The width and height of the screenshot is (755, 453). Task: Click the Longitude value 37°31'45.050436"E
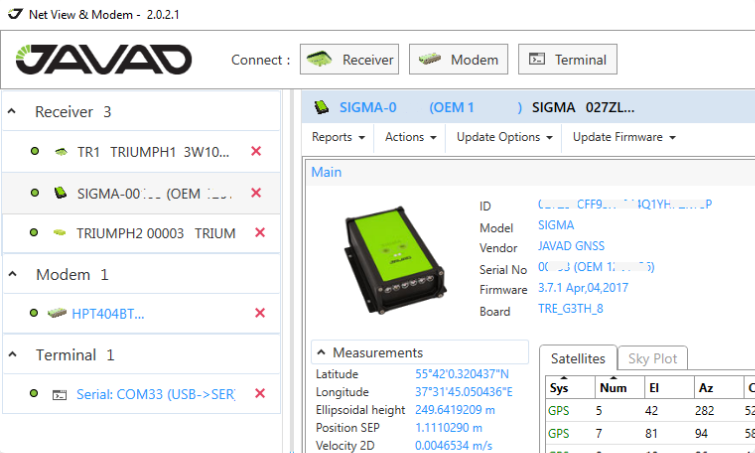coord(464,392)
